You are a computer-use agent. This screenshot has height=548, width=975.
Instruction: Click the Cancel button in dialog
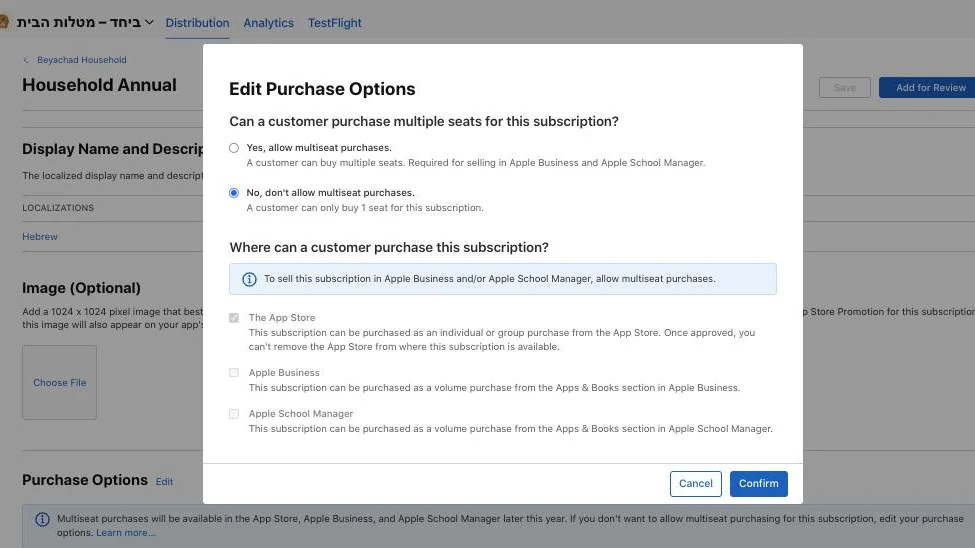695,483
